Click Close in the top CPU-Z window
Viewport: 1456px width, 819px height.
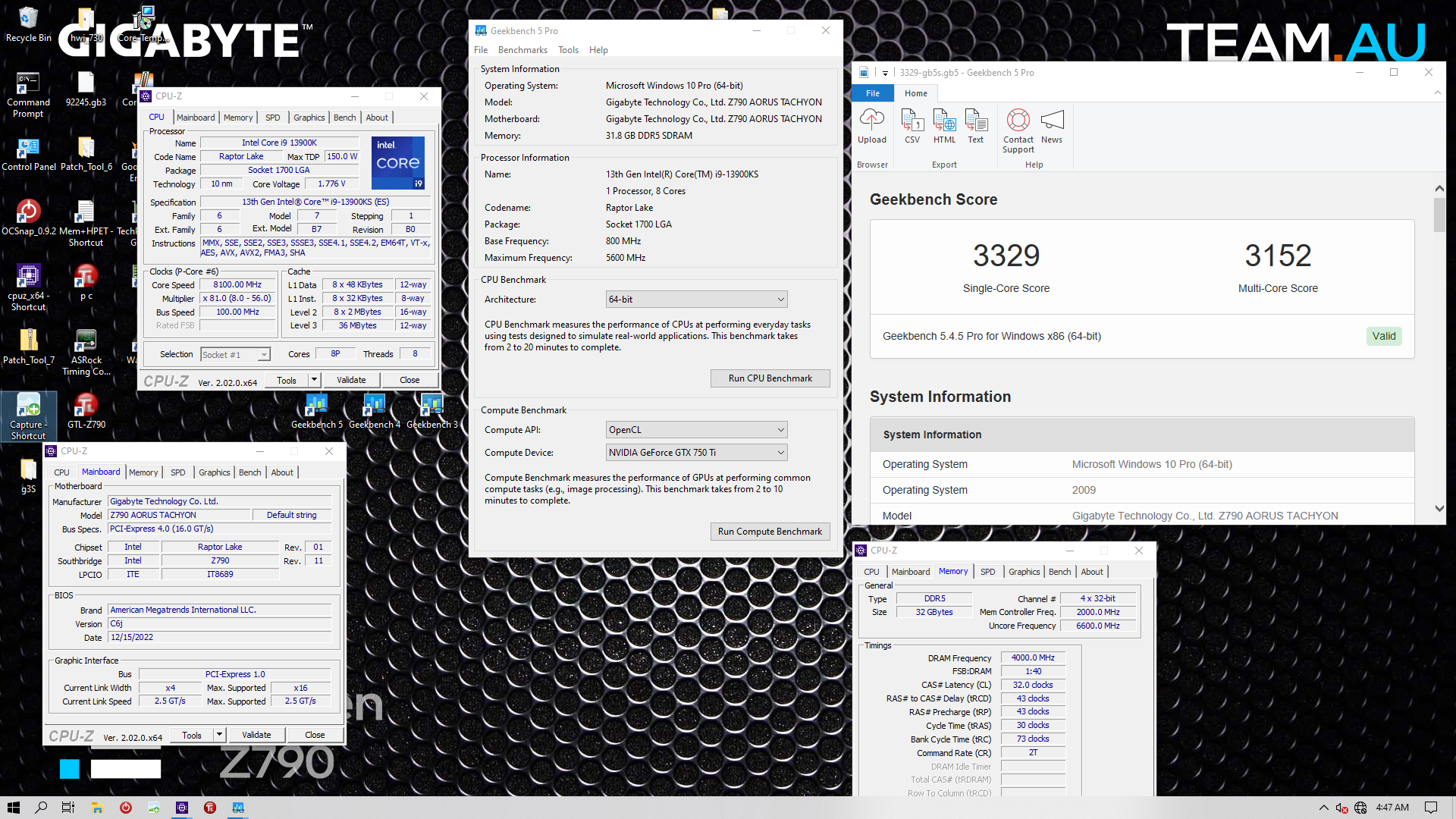click(x=409, y=380)
